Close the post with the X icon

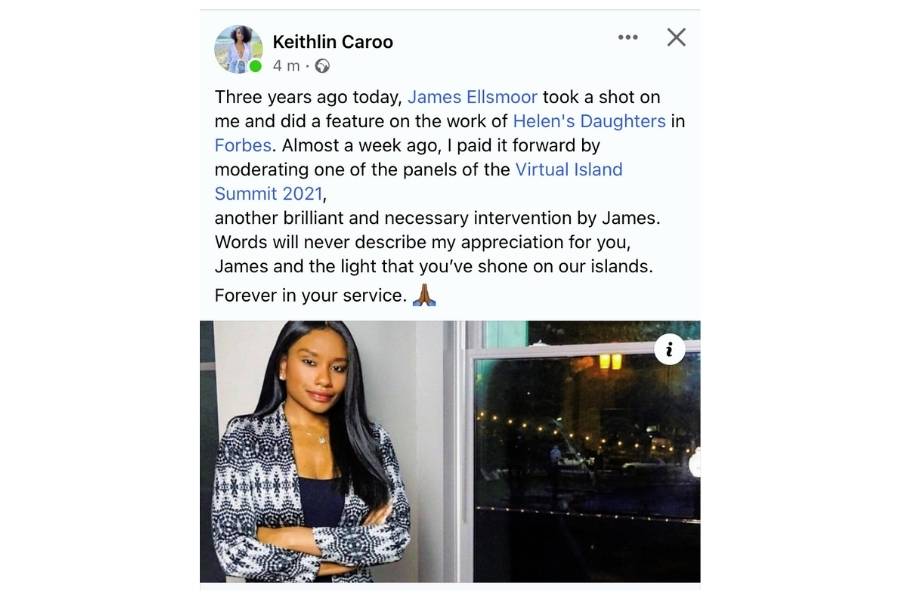tap(676, 37)
